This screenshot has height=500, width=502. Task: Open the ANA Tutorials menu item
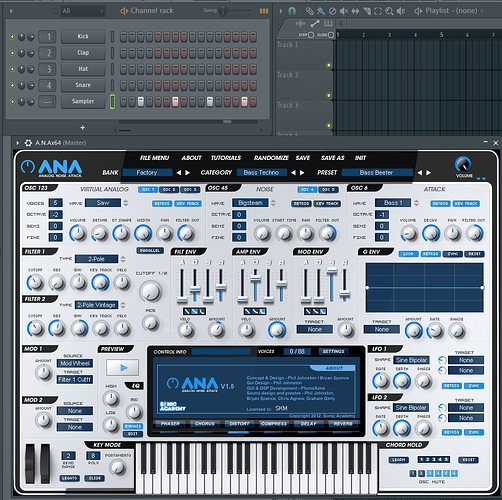[x=226, y=158]
